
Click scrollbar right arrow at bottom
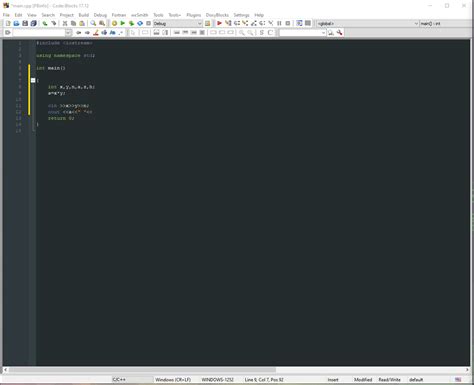click(467, 370)
